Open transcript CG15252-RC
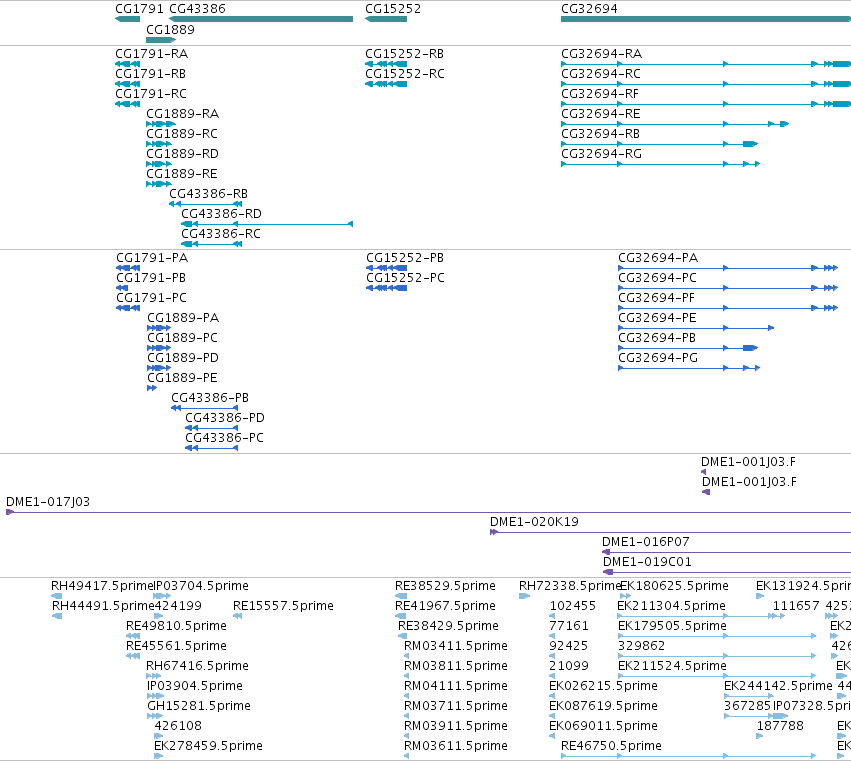851x761 pixels. (405, 74)
